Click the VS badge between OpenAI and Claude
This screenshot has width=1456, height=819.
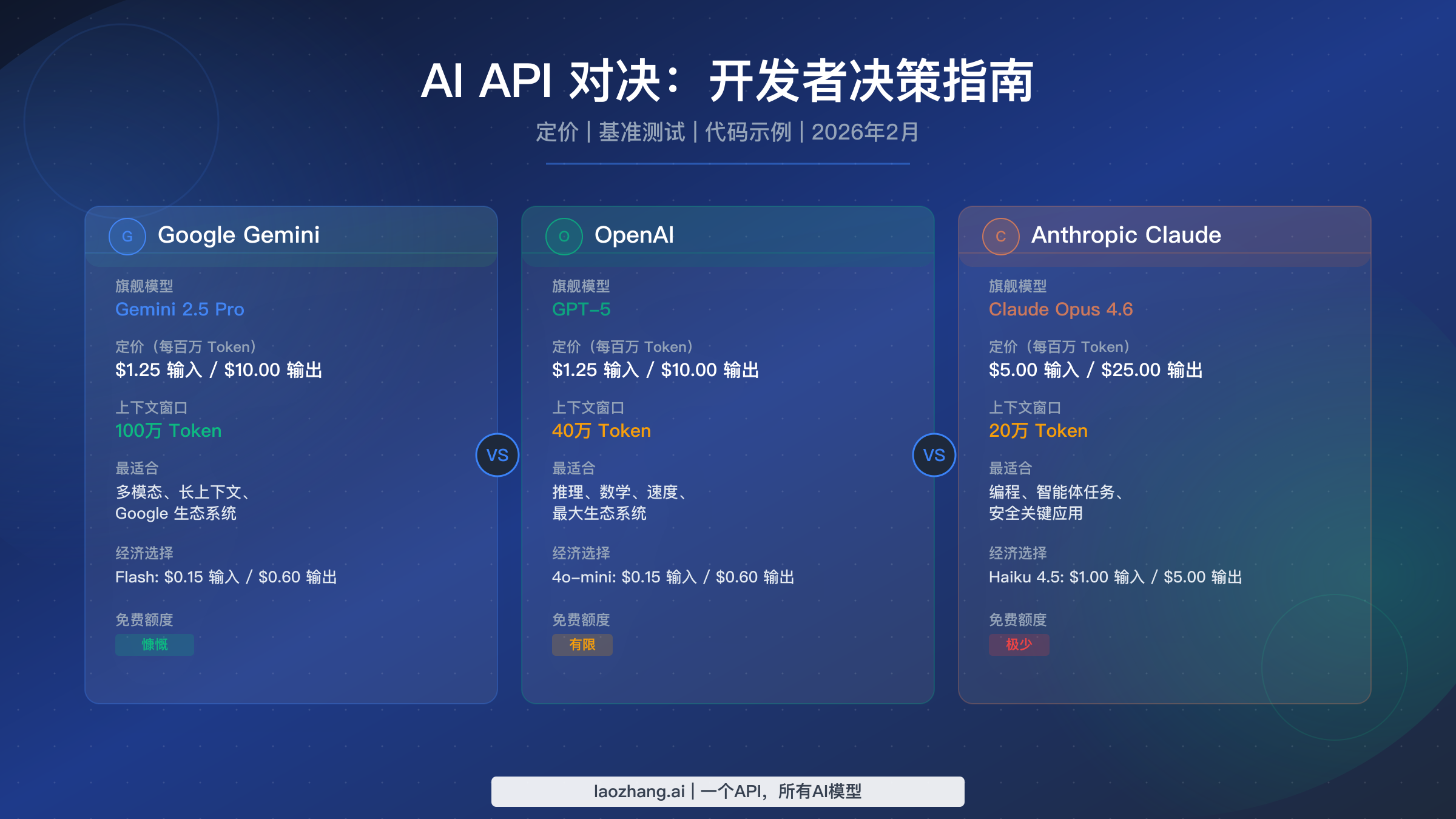[934, 455]
